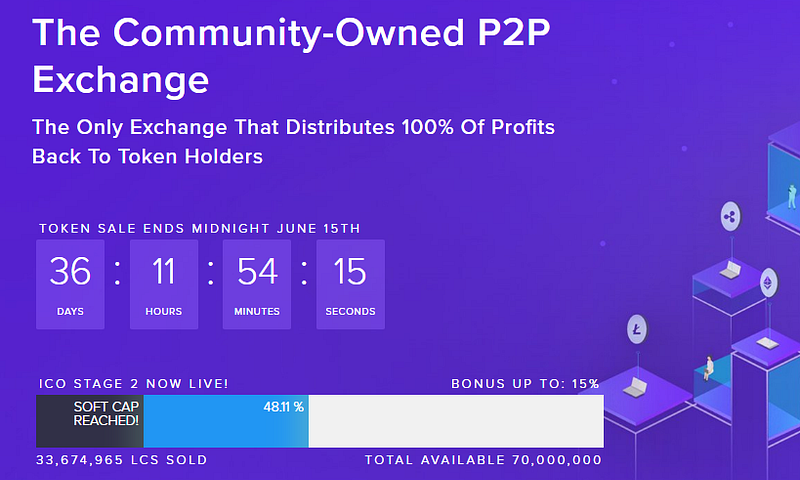Click The Community-Owned P2P Exchange heading
Image resolution: width=800 pixels, height=480 pixels.
291,56
